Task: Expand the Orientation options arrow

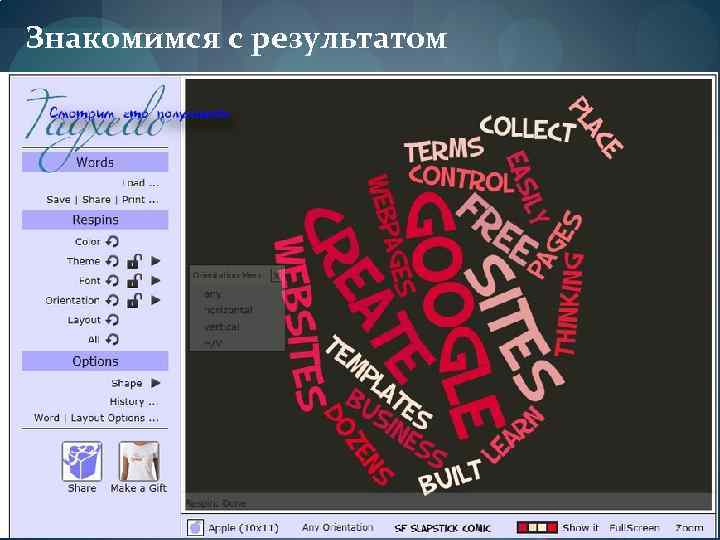Action: click(x=156, y=300)
